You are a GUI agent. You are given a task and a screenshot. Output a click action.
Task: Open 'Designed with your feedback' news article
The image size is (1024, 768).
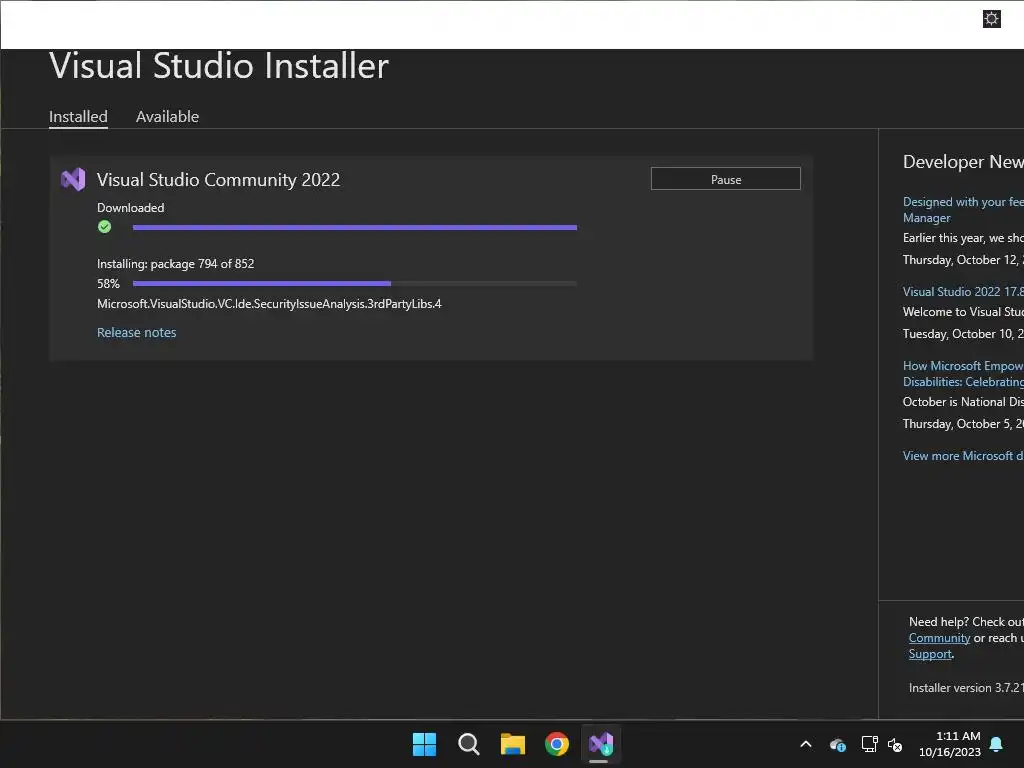click(x=963, y=210)
